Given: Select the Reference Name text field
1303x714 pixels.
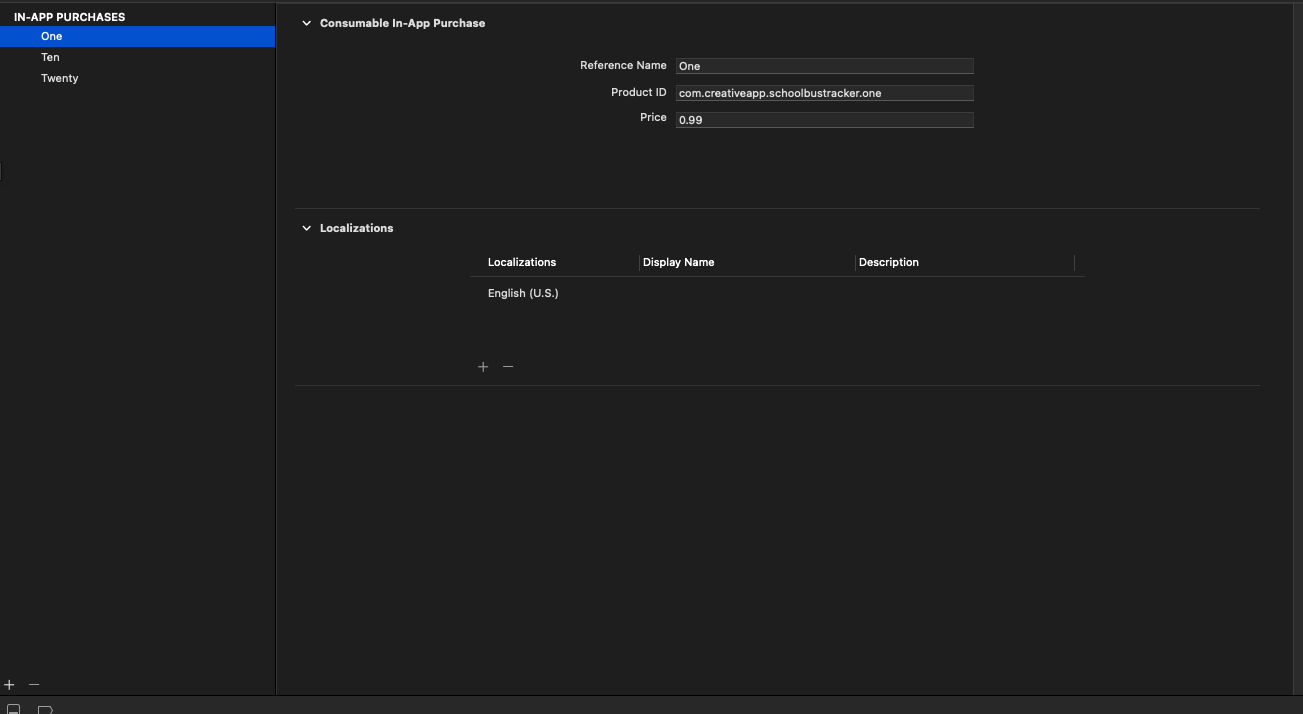Looking at the screenshot, I should [824, 66].
